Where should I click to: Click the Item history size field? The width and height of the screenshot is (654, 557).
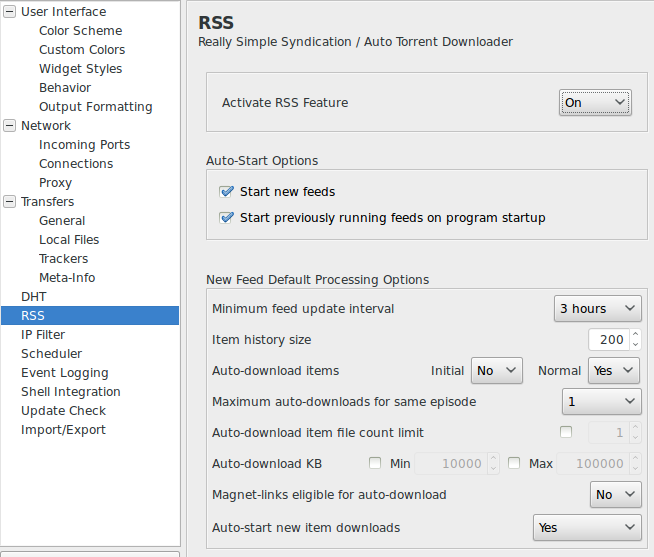pyautogui.click(x=609, y=340)
